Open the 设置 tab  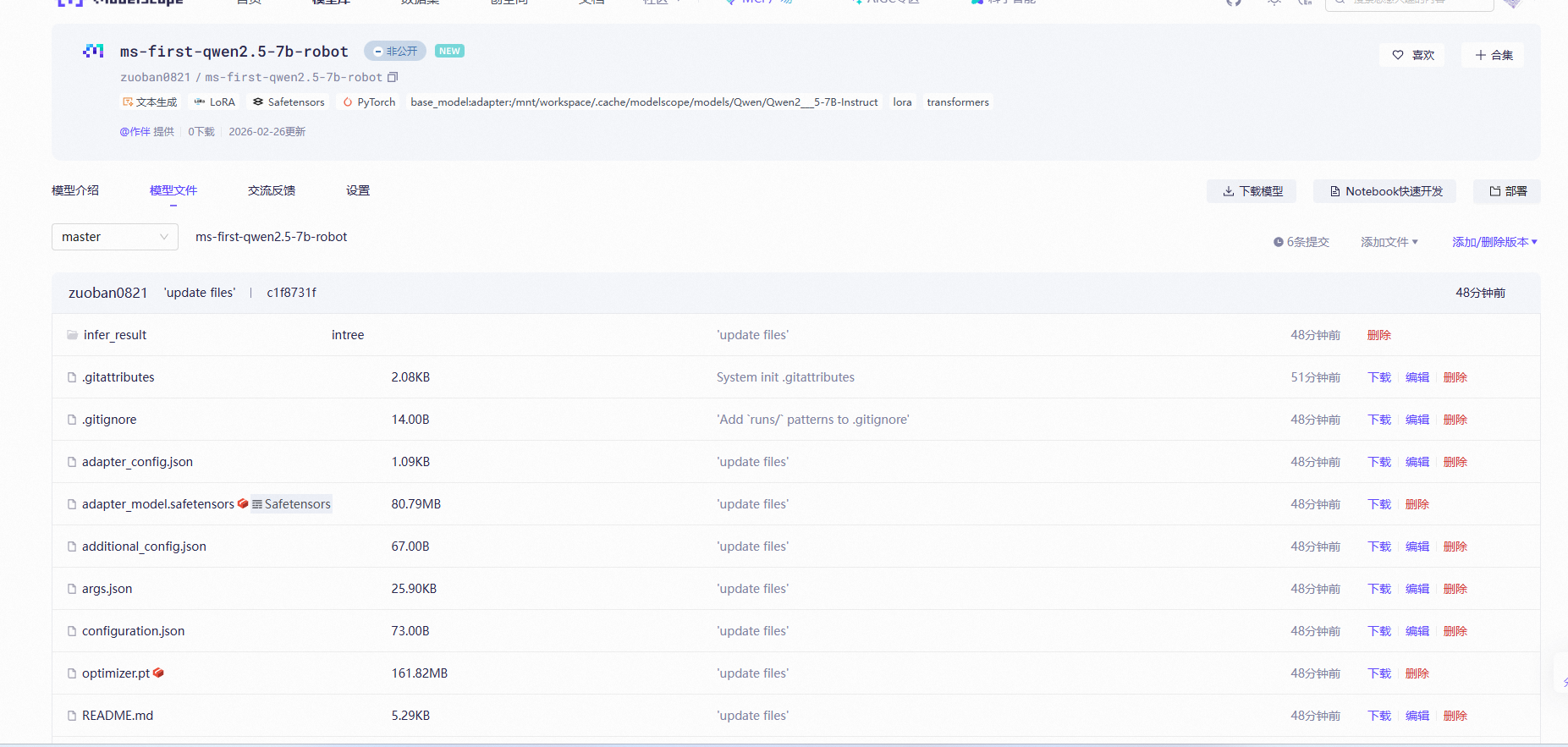[x=358, y=190]
